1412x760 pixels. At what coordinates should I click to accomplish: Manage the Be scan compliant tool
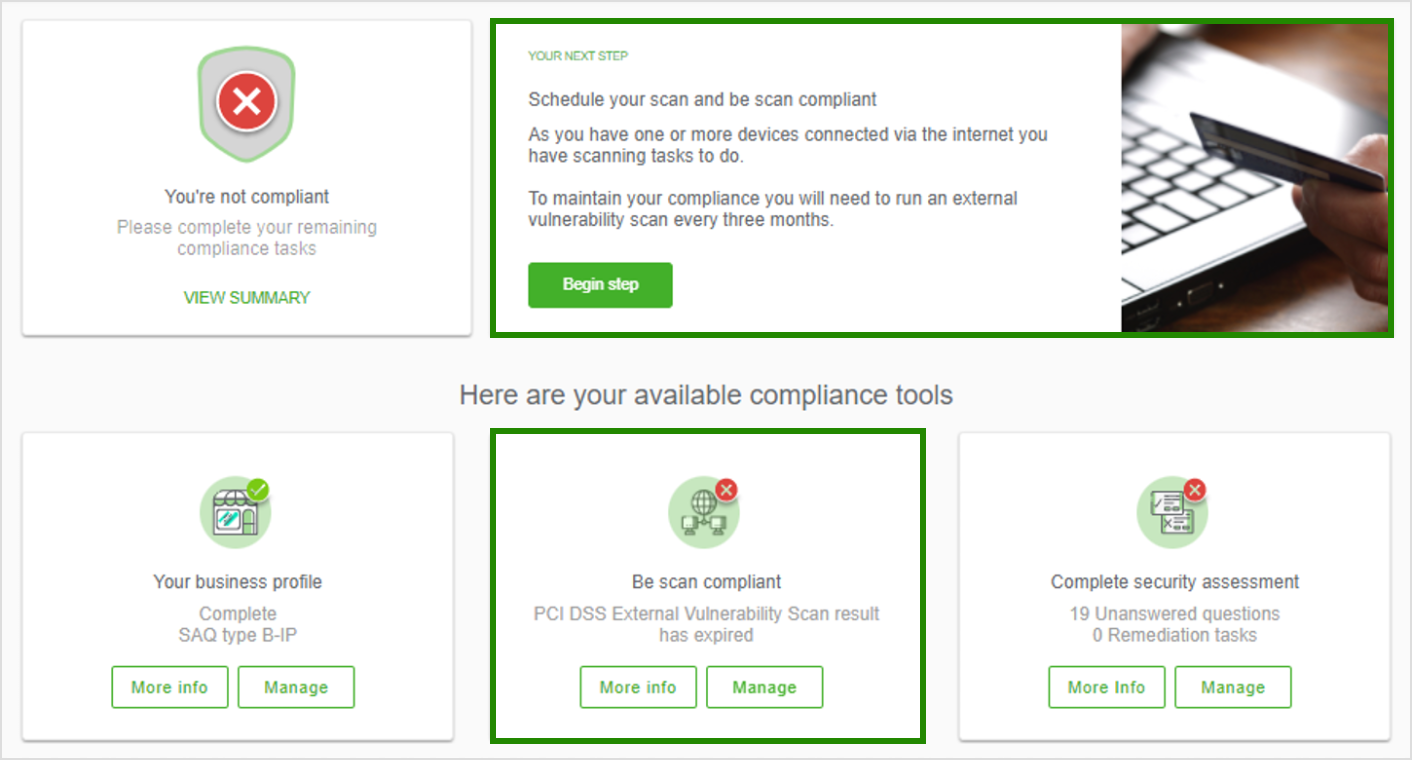coord(765,687)
